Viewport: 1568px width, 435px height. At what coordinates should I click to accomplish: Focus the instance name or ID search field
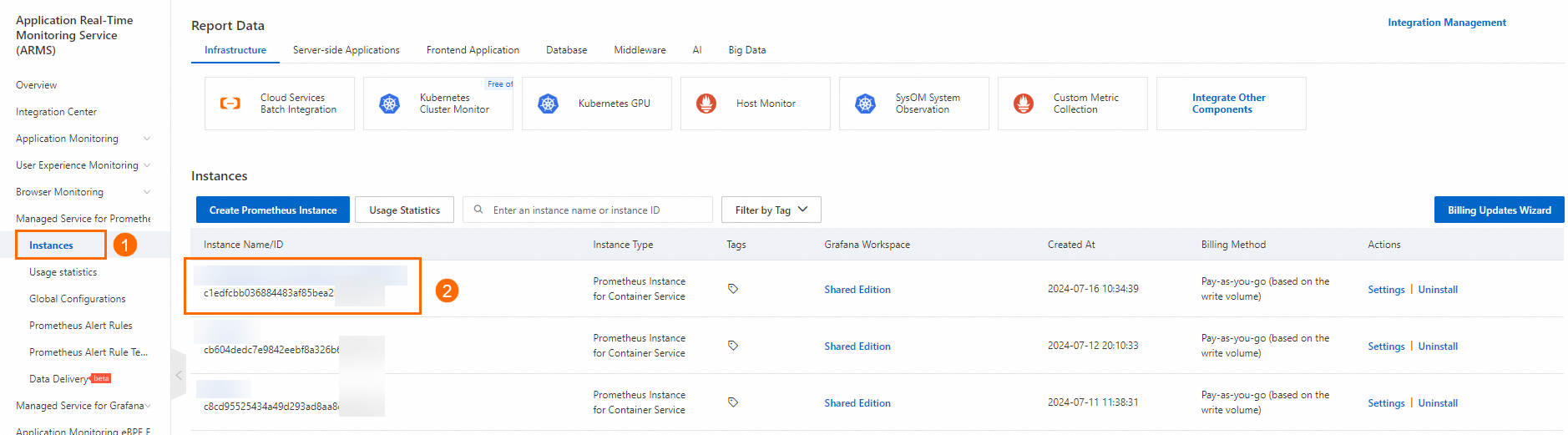coord(588,210)
